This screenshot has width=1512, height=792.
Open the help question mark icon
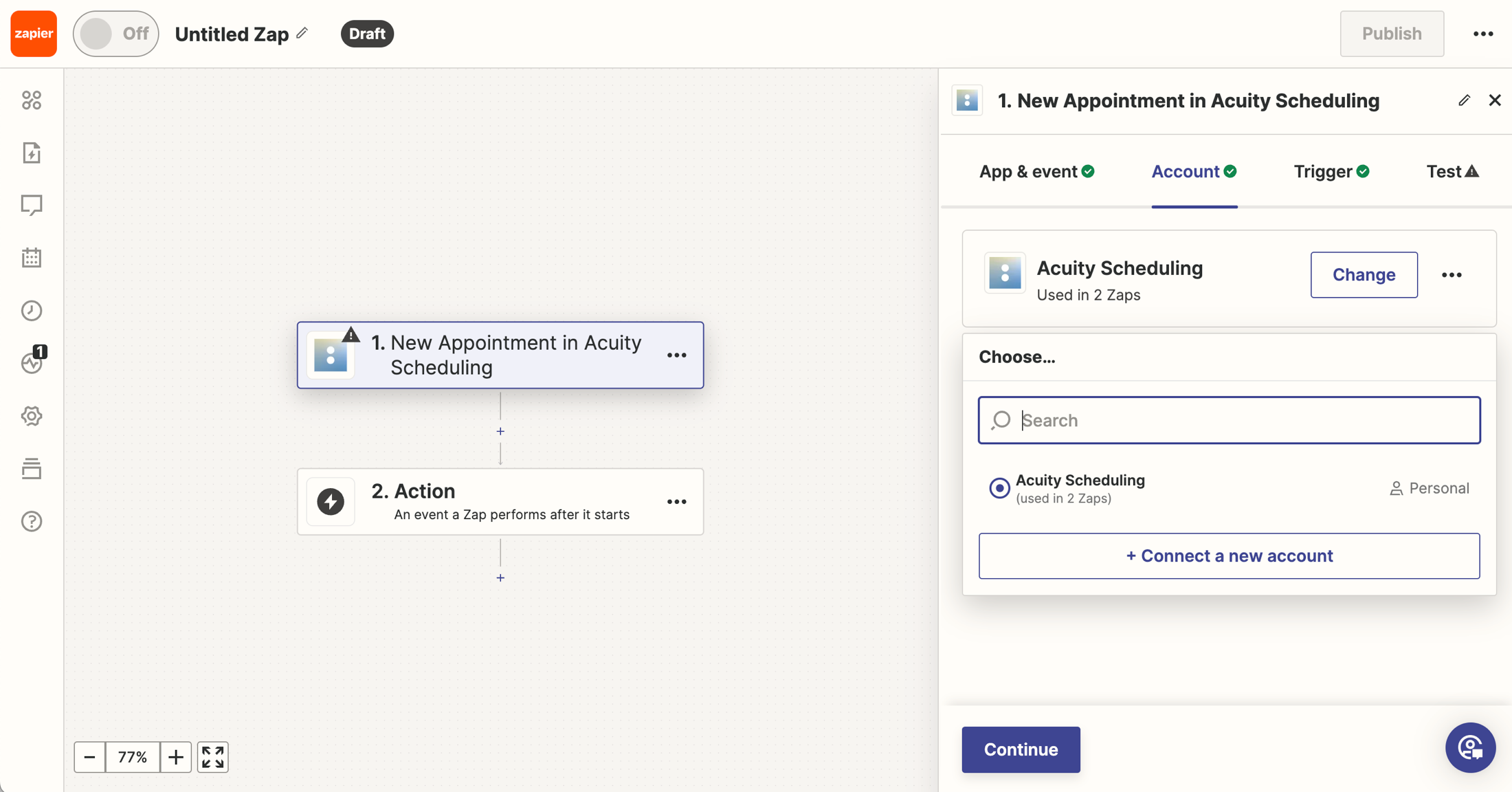tap(32, 521)
